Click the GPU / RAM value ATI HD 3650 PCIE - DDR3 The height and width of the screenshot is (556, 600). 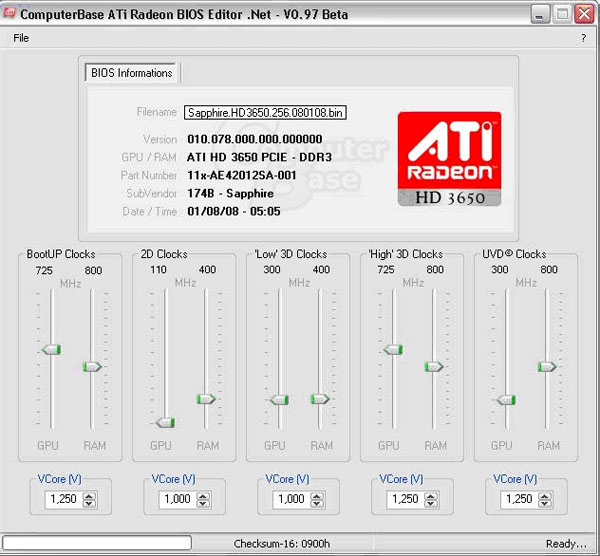[259, 157]
